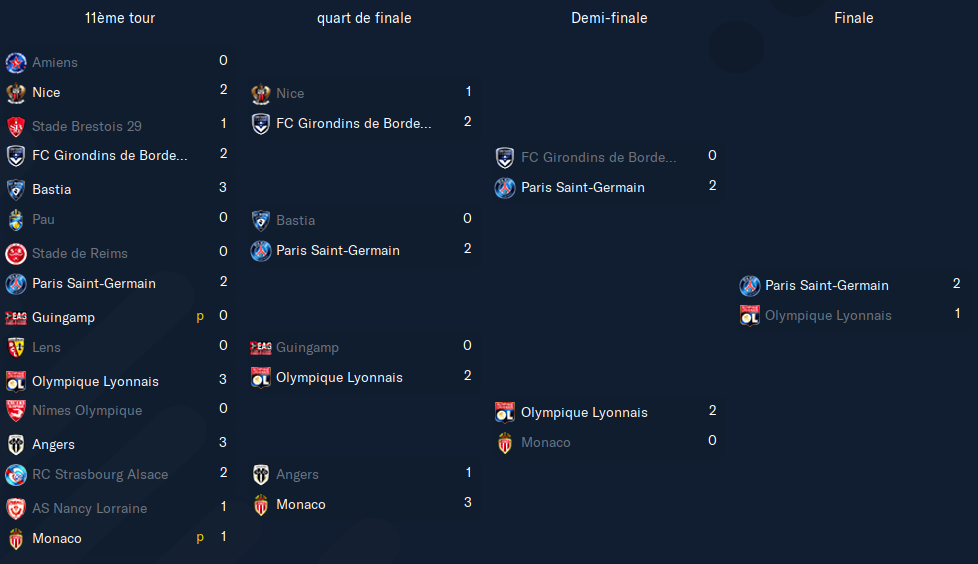Viewport: 978px width, 564px height.
Task: Click the penalty 'p' marker beside Guingamp
Action: 200,317
